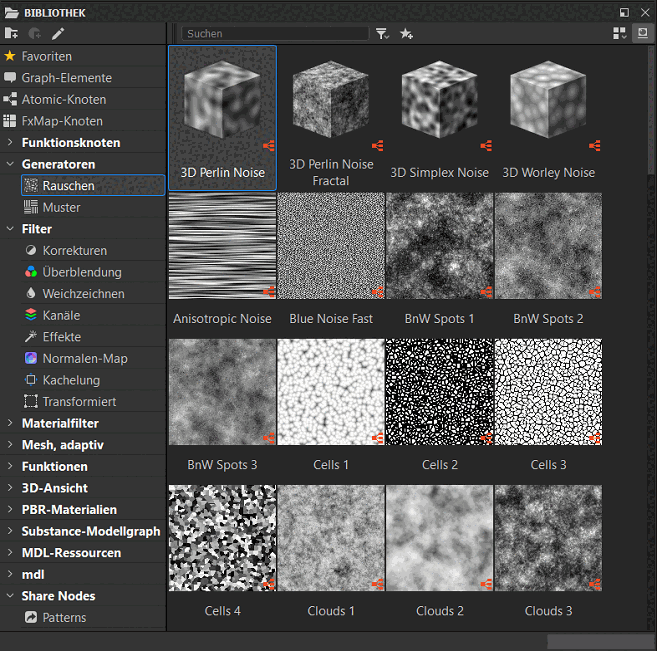This screenshot has height=651, width=657.
Task: Collapse the Generatoren group
Action: pyautogui.click(x=10, y=164)
